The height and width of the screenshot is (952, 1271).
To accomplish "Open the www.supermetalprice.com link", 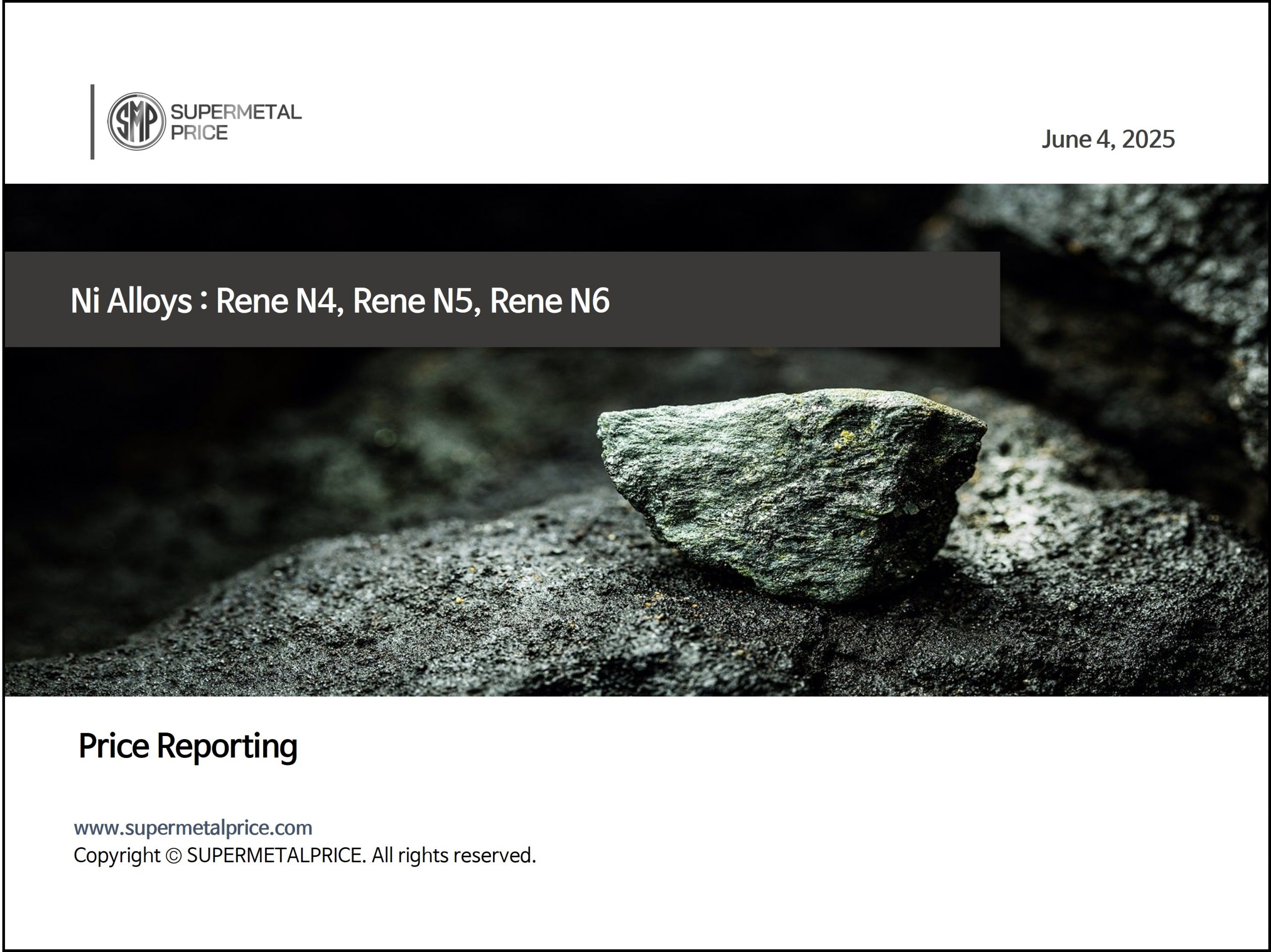I will pos(193,827).
